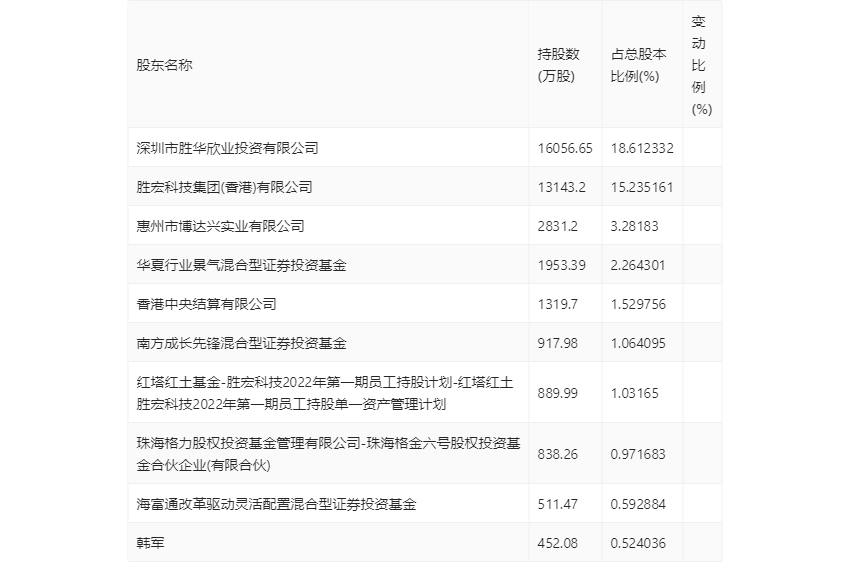Select the 珠海格力股权投资基金 shareholder name

coord(329,454)
